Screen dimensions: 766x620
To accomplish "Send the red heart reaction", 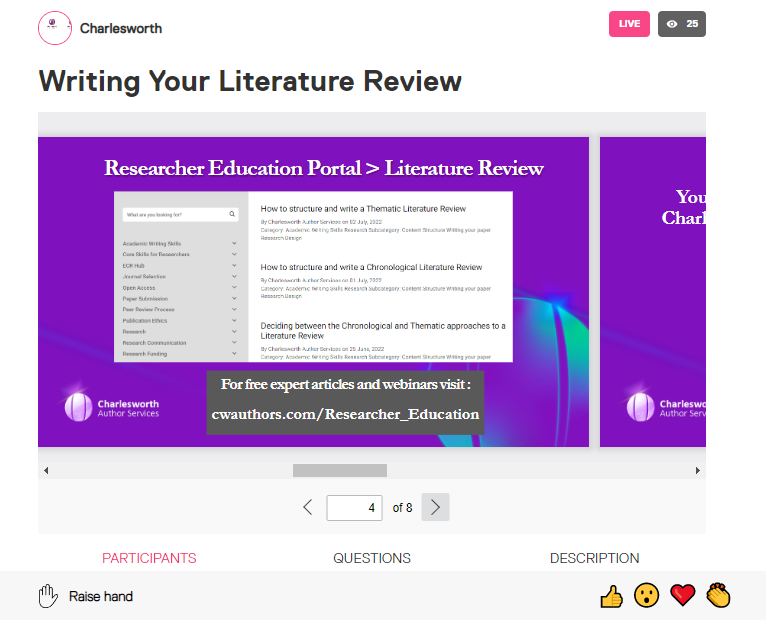I will [682, 596].
